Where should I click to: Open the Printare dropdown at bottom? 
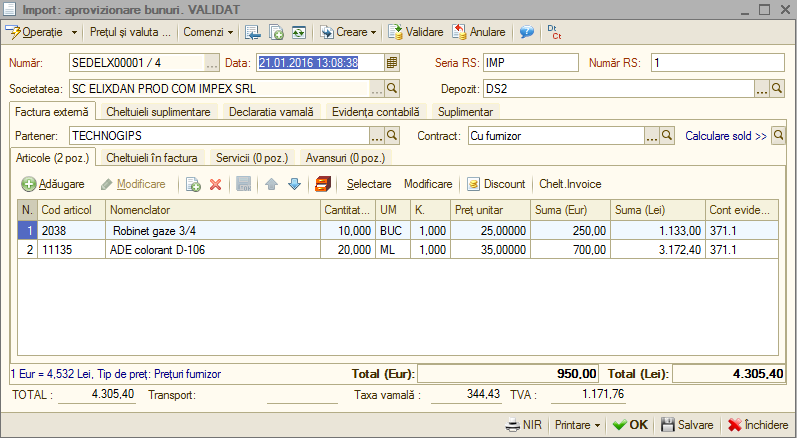(x=577, y=425)
